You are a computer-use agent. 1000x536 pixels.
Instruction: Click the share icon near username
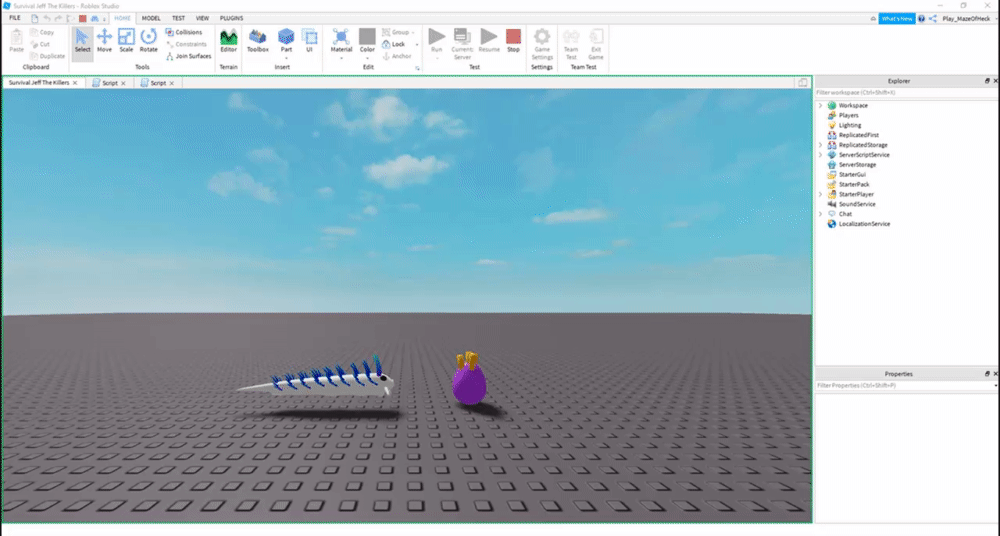tap(932, 19)
